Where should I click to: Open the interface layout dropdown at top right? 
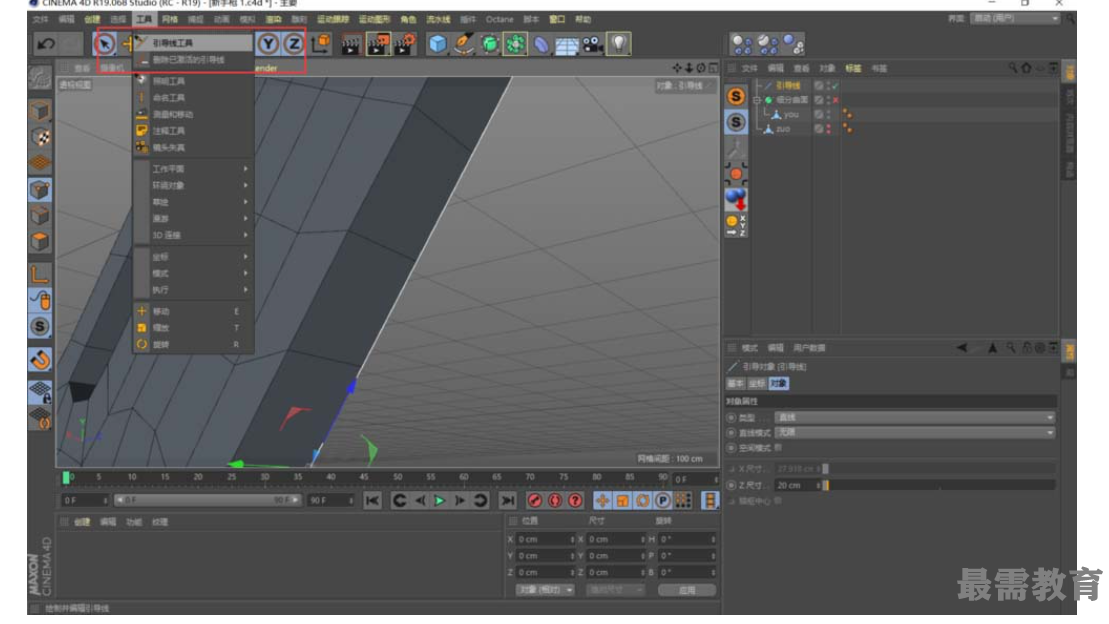1015,18
